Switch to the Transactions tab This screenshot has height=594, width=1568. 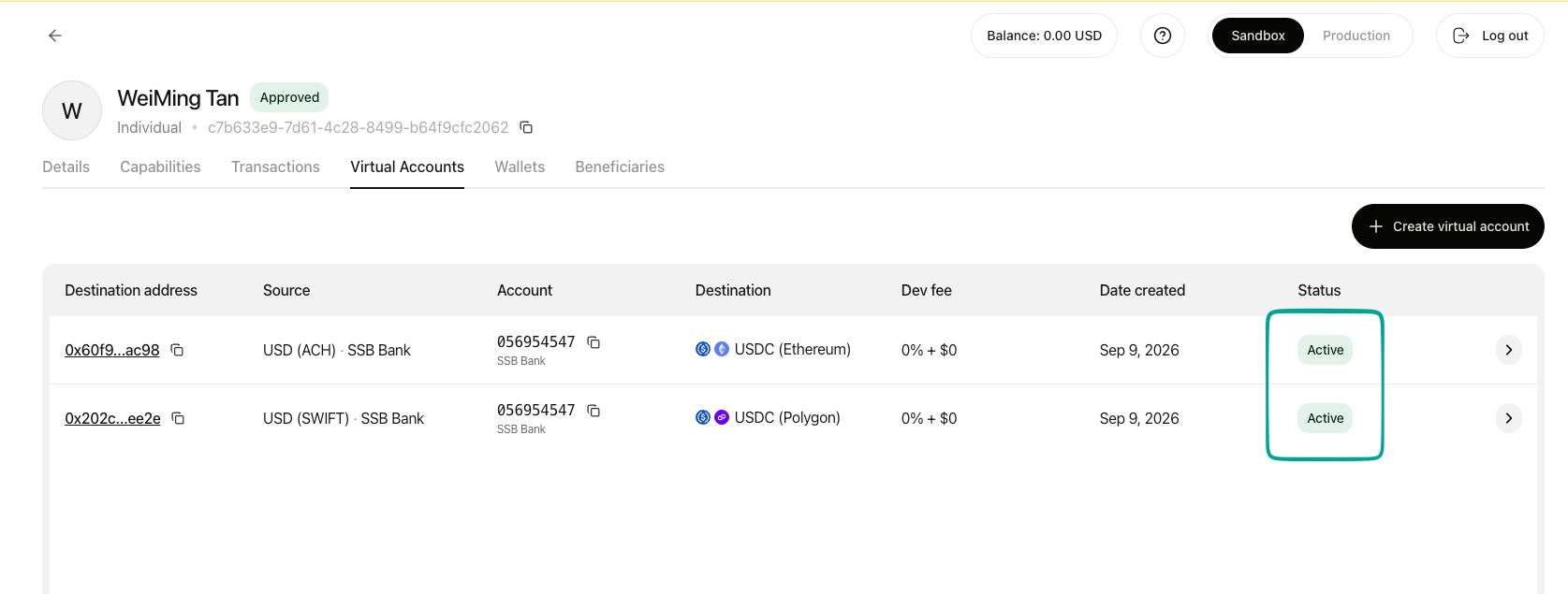275,167
